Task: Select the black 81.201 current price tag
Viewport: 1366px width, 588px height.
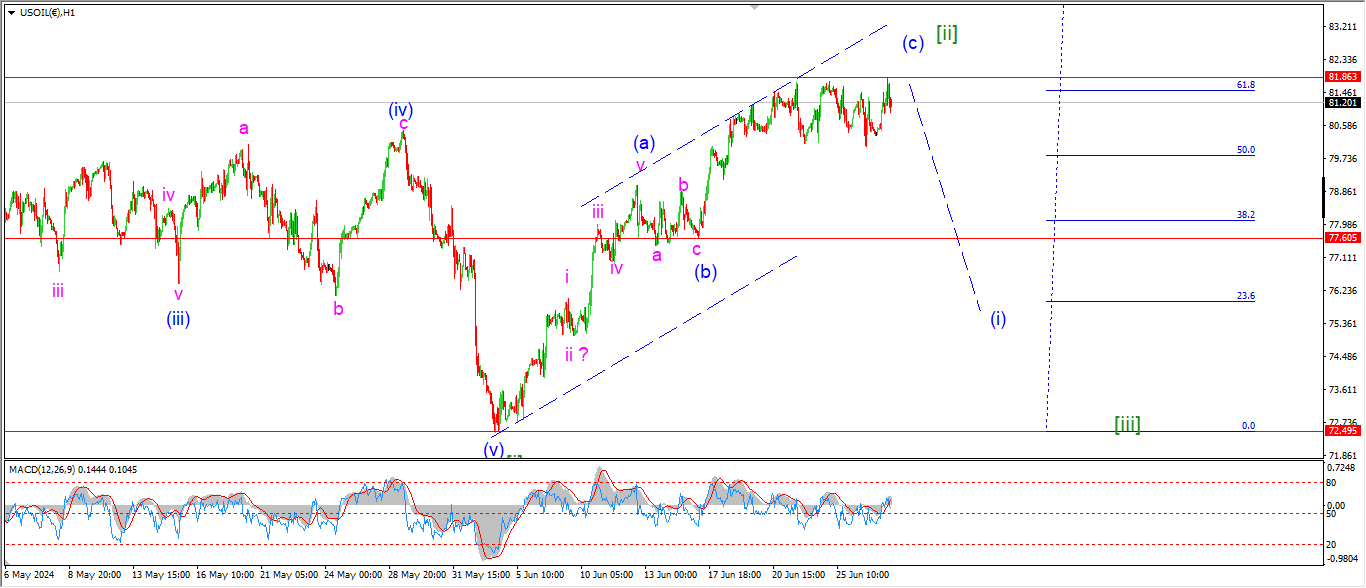Action: pos(1341,103)
